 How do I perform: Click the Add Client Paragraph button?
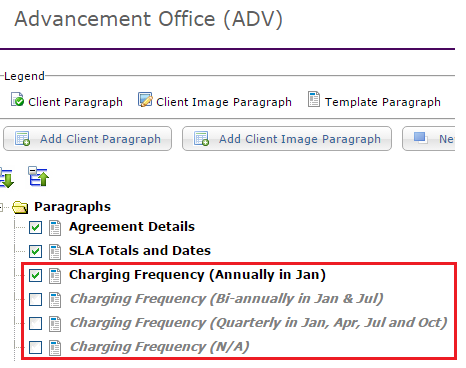(x=88, y=139)
